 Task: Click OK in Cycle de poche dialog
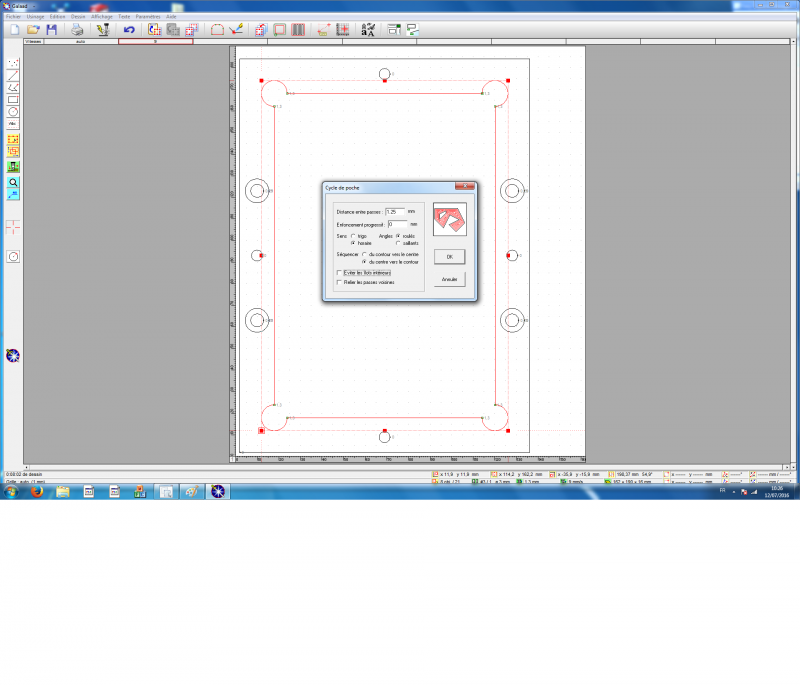[x=449, y=257]
